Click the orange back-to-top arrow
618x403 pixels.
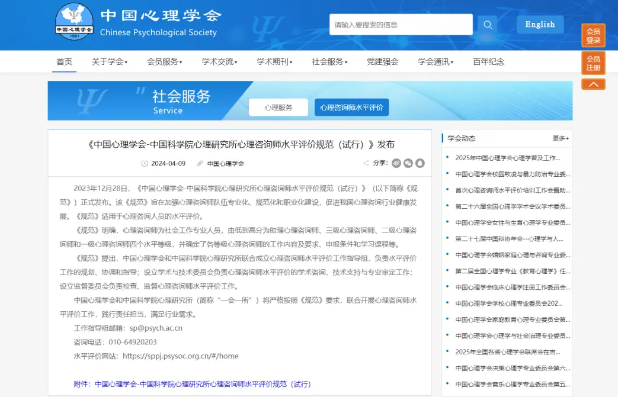tap(593, 84)
